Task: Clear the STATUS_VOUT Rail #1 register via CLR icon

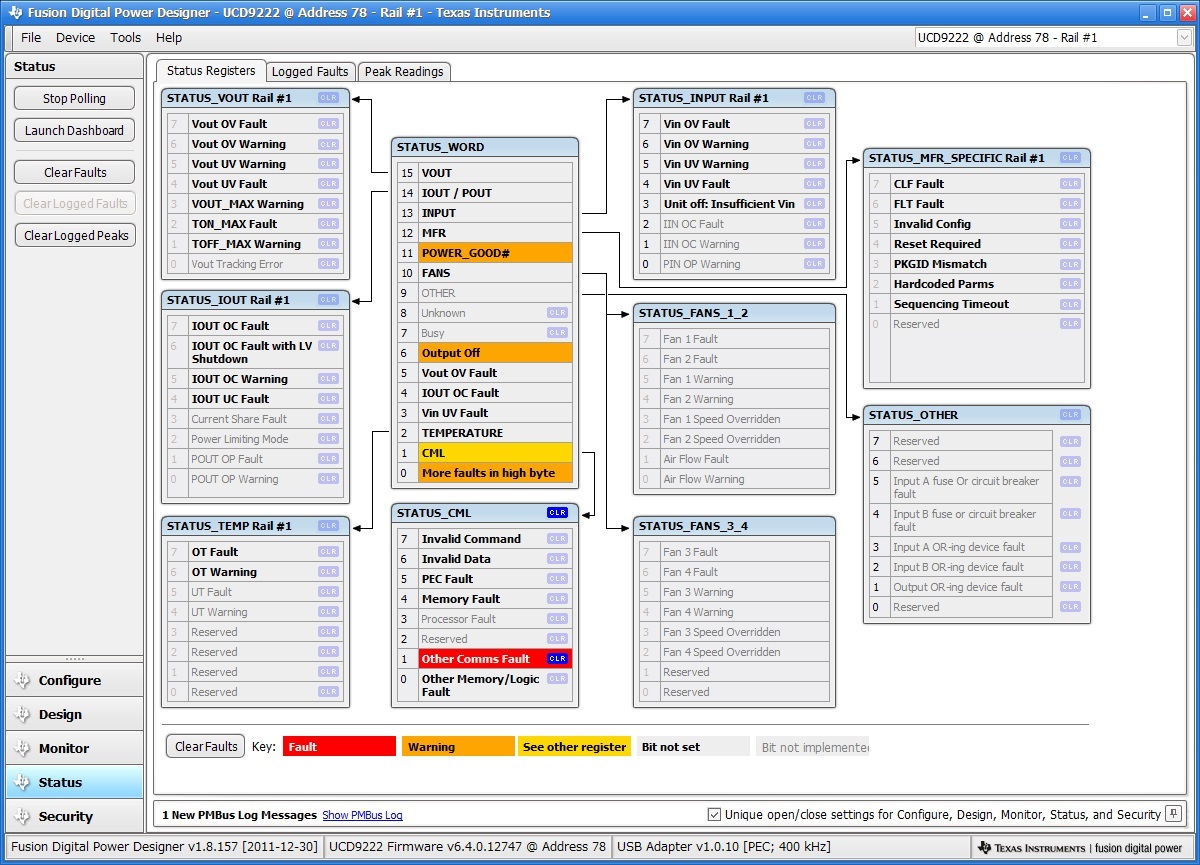Action: coord(328,98)
